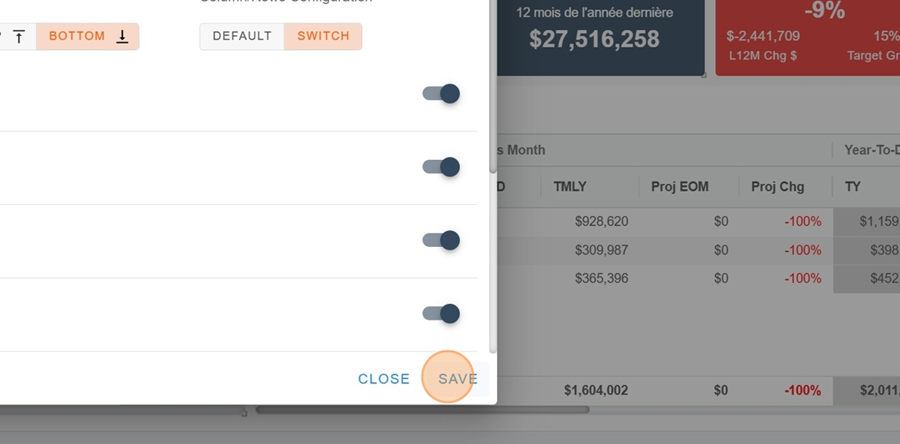Screen dimensions: 900x444
Task: Select the SWITCH configuration option
Action: point(323,37)
